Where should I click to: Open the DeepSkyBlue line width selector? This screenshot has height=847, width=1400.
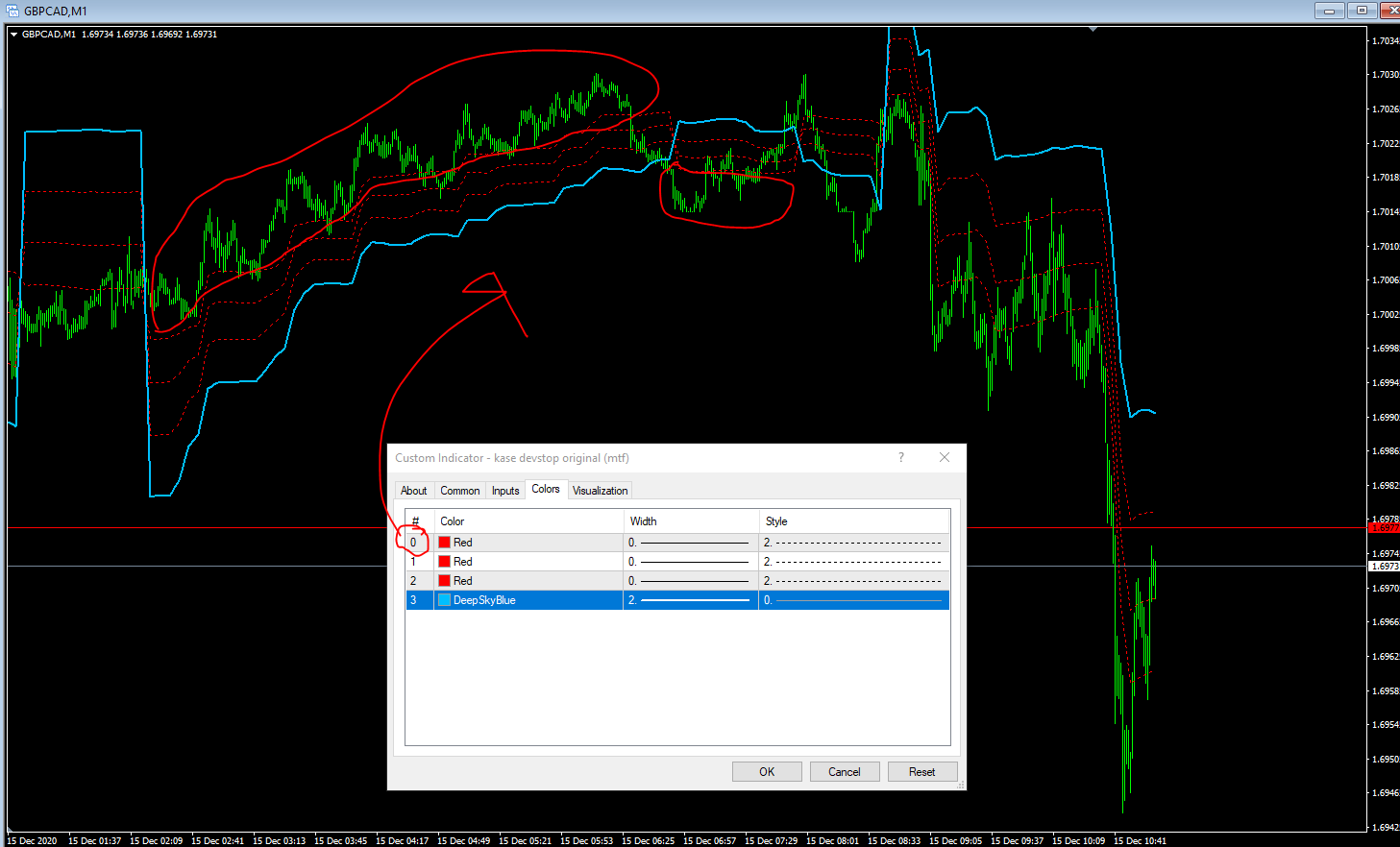[x=690, y=600]
